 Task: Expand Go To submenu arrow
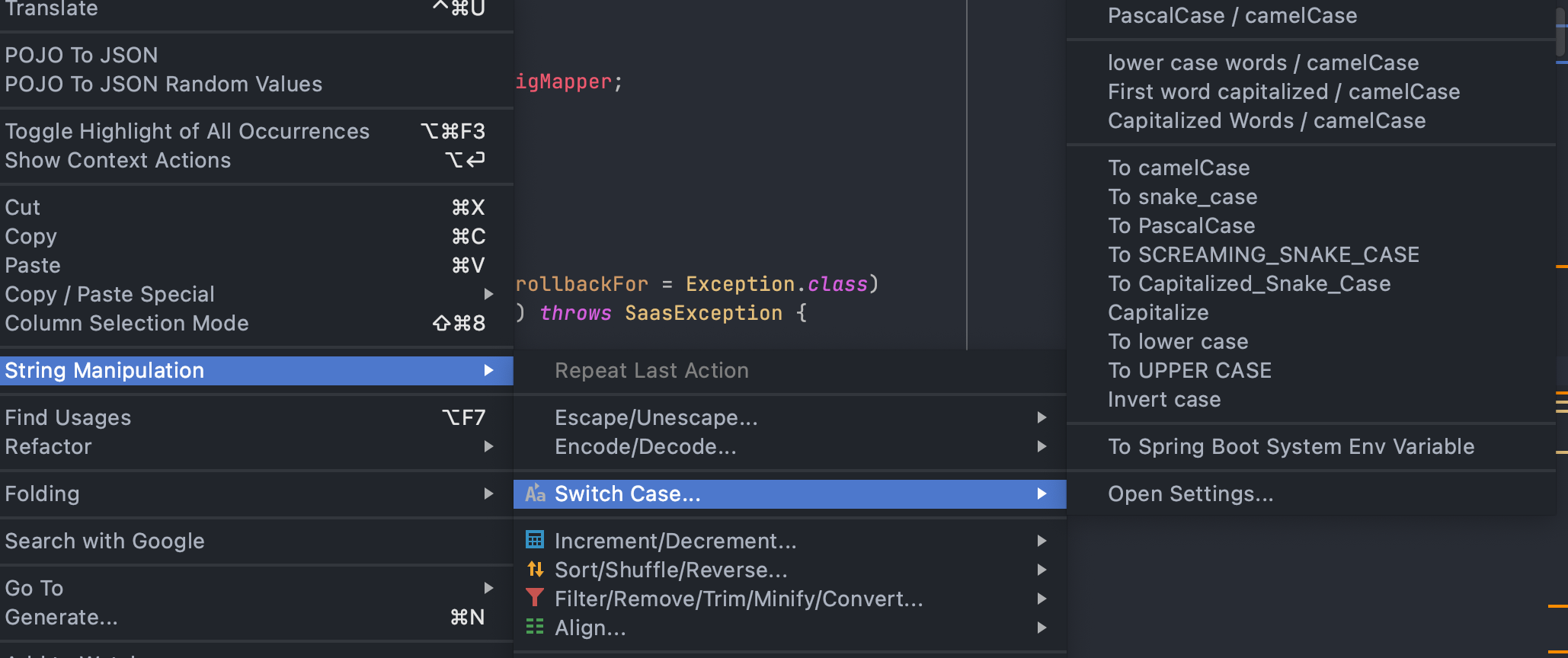[x=489, y=588]
